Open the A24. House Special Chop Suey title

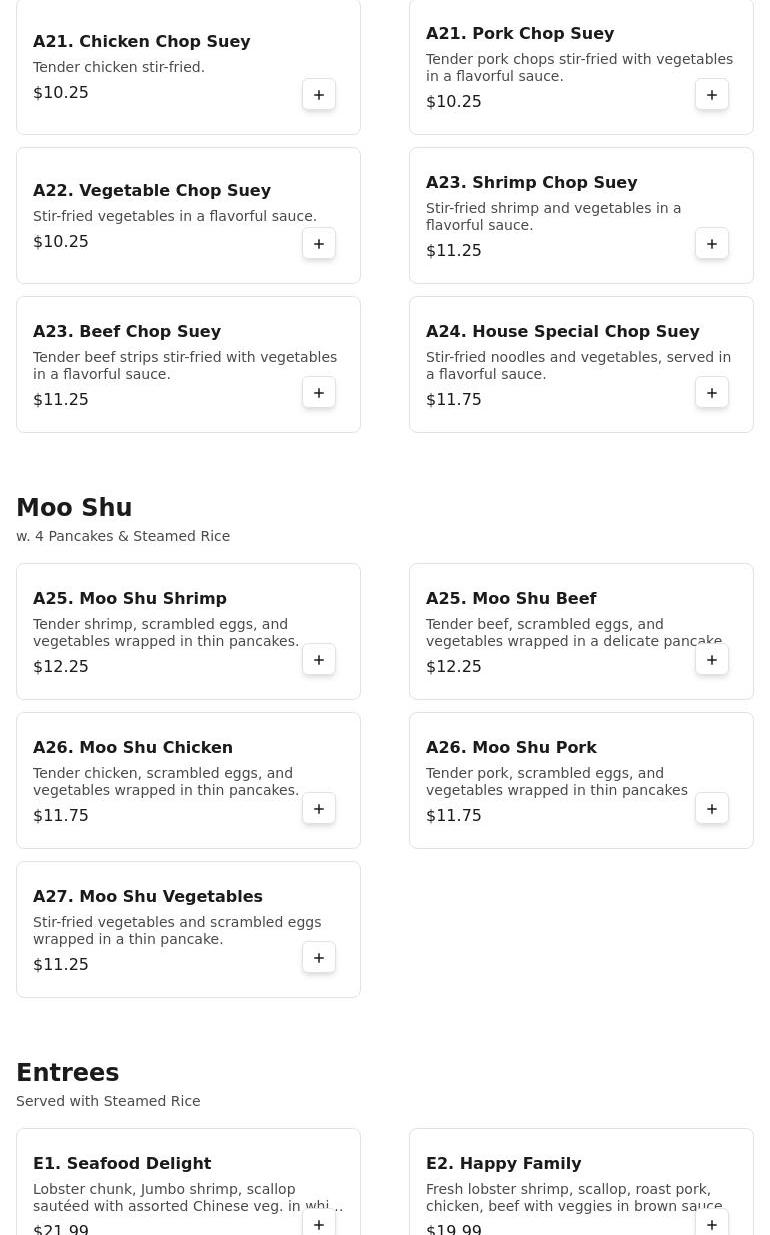(562, 331)
